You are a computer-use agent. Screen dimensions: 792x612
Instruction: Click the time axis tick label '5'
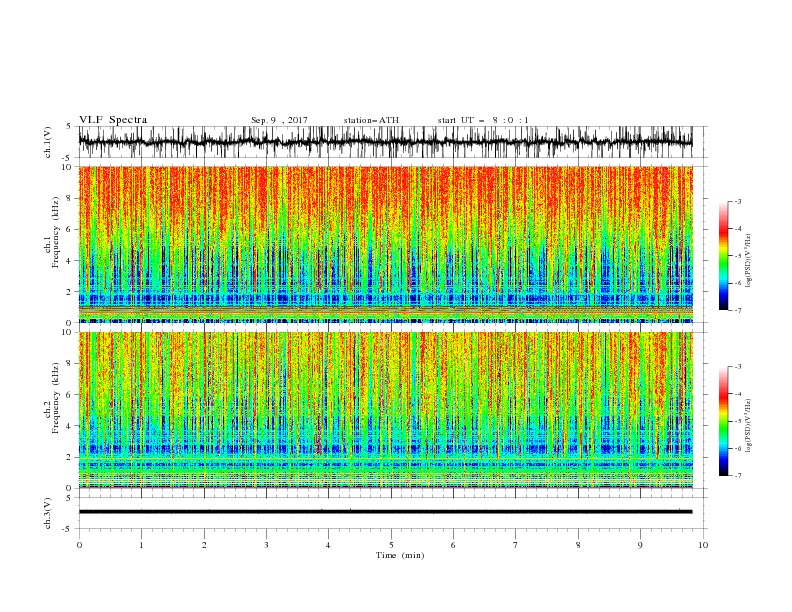[x=391, y=545]
